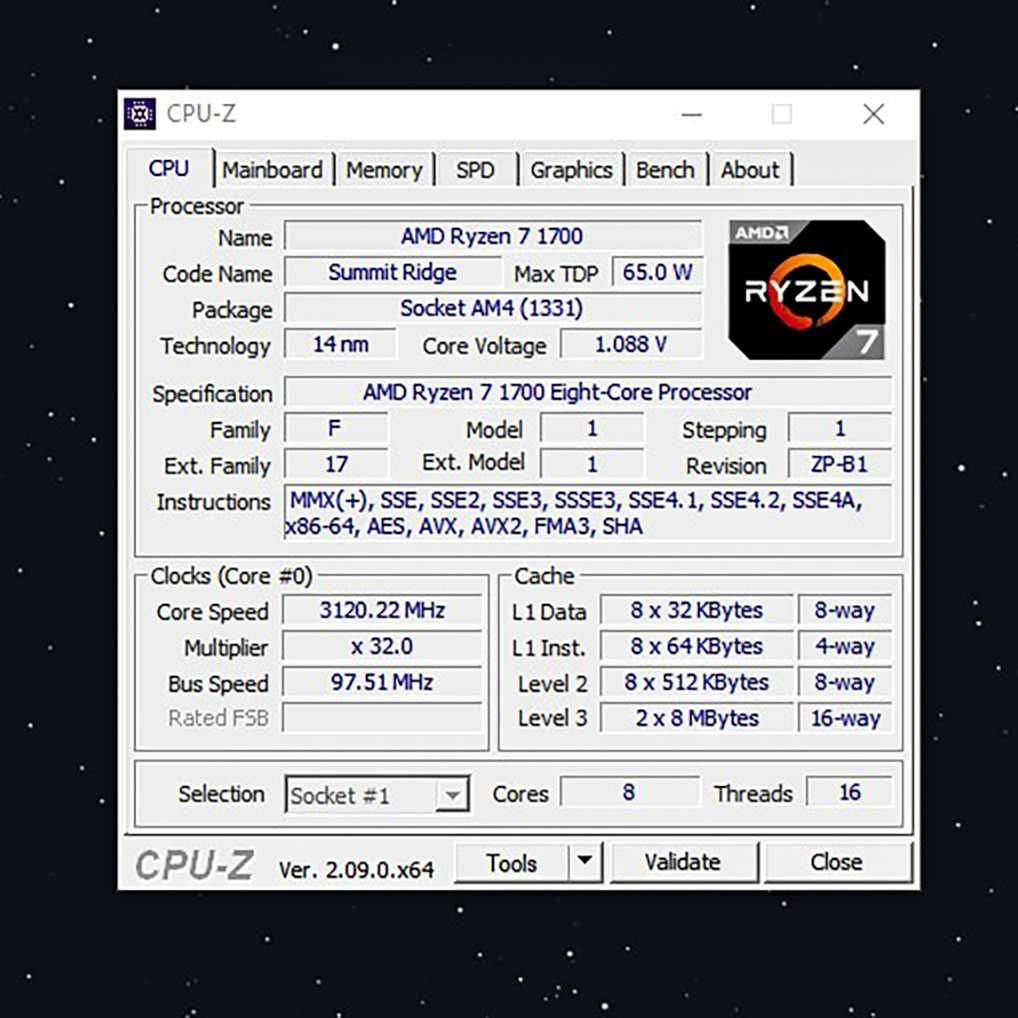Image resolution: width=1018 pixels, height=1018 pixels.
Task: Click the Tools button
Action: 512,863
